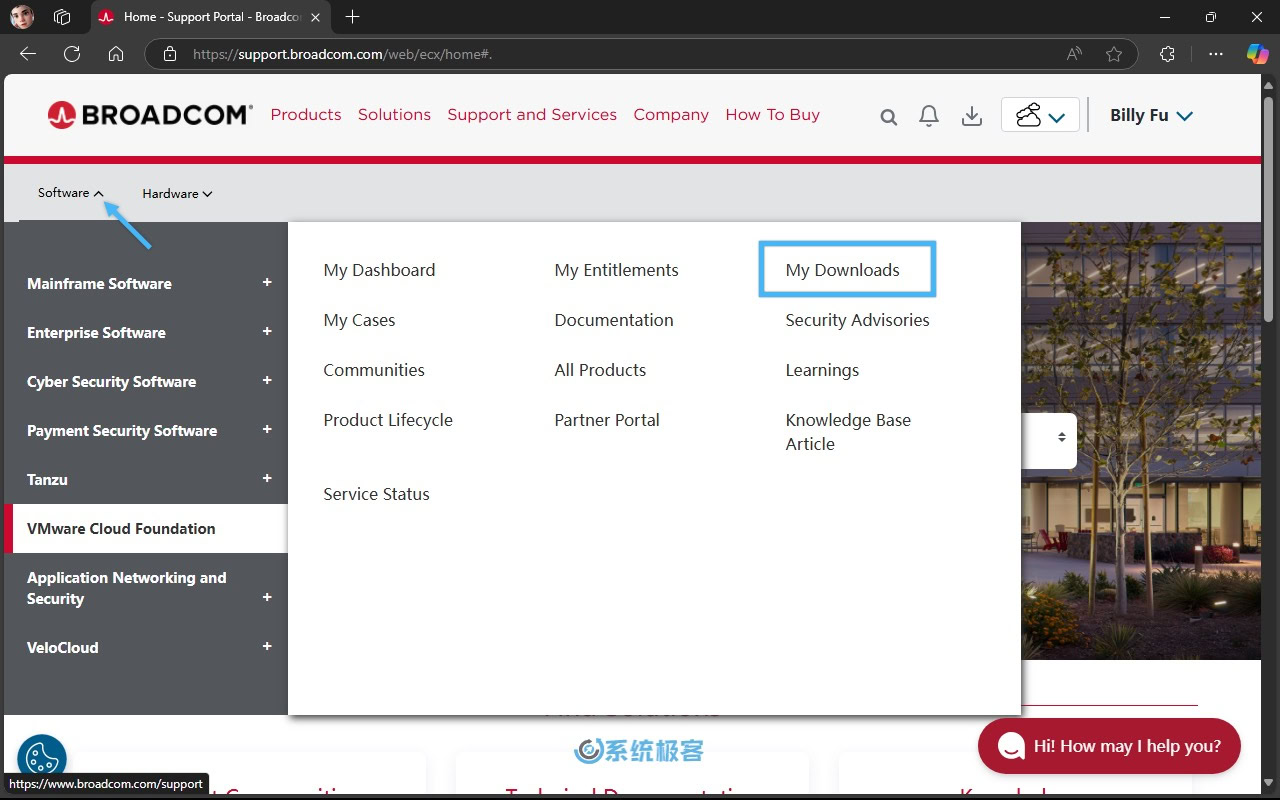This screenshot has width=1280, height=800.
Task: Open Product Lifecycle link
Action: (388, 420)
